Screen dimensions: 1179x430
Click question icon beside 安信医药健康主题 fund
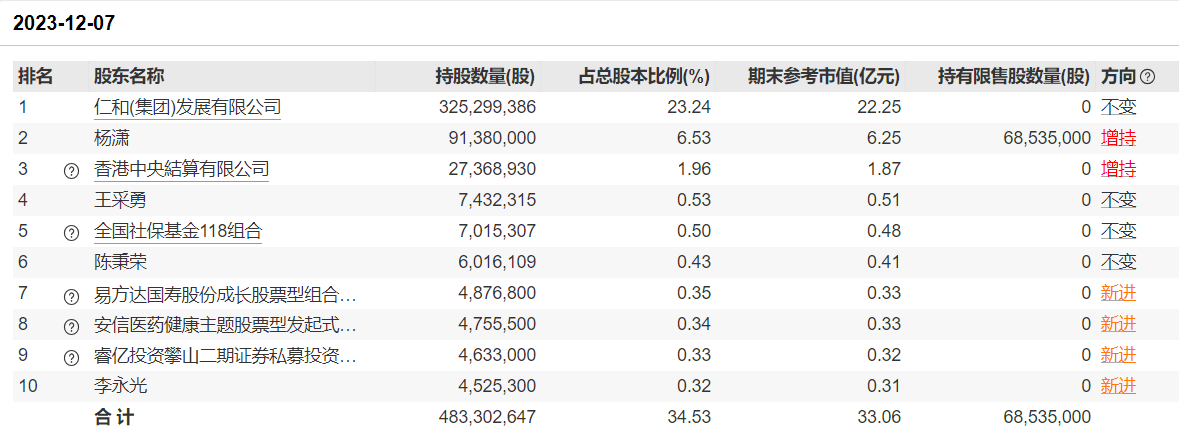pos(71,326)
